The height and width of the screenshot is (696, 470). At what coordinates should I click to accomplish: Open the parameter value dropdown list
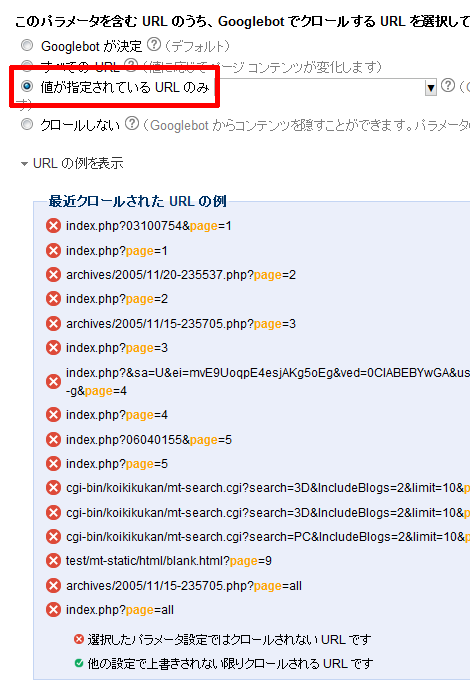[431, 87]
